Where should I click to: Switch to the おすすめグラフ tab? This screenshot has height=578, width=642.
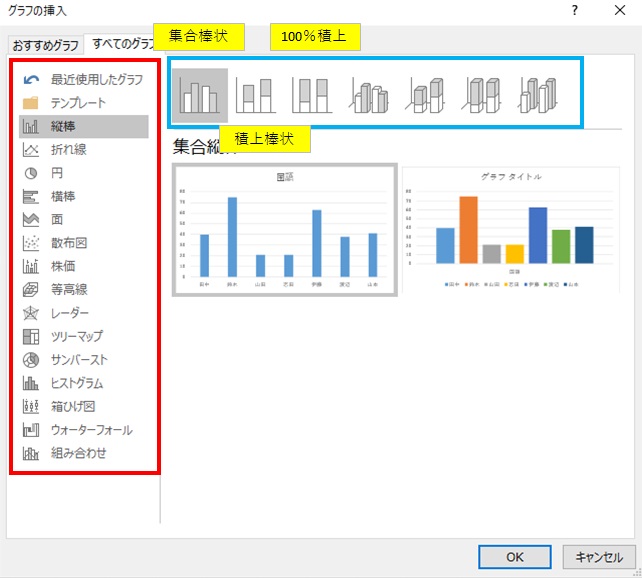pos(45,45)
